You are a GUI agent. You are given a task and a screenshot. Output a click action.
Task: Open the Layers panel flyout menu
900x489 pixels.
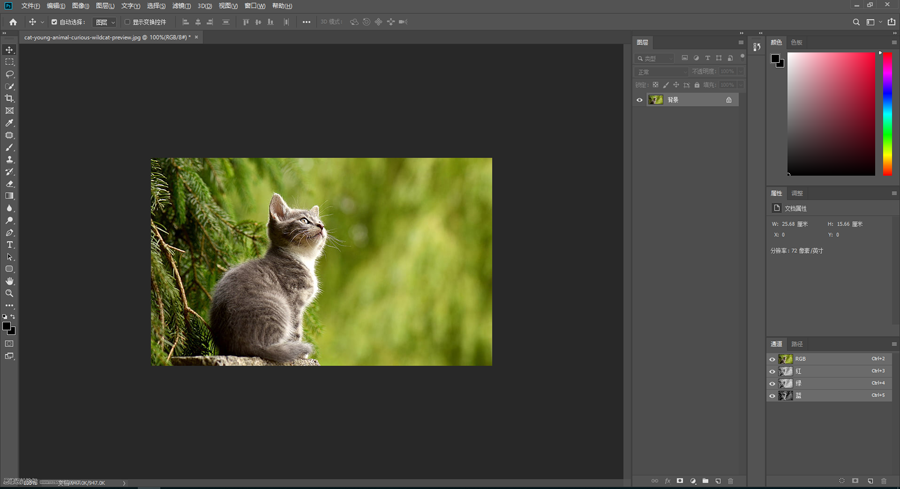(741, 43)
